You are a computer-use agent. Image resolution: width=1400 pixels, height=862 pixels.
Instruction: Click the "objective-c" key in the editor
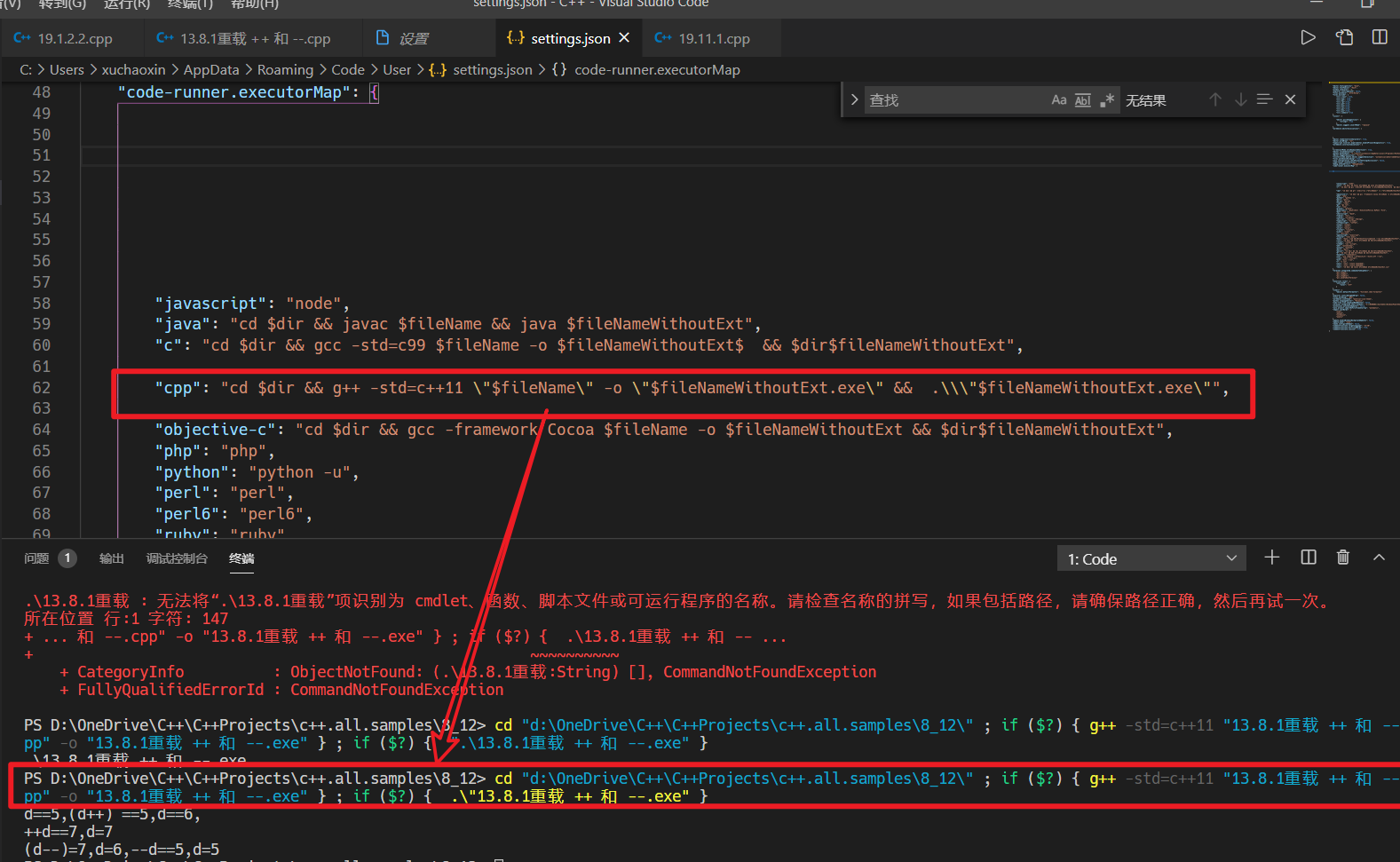[x=215, y=430]
